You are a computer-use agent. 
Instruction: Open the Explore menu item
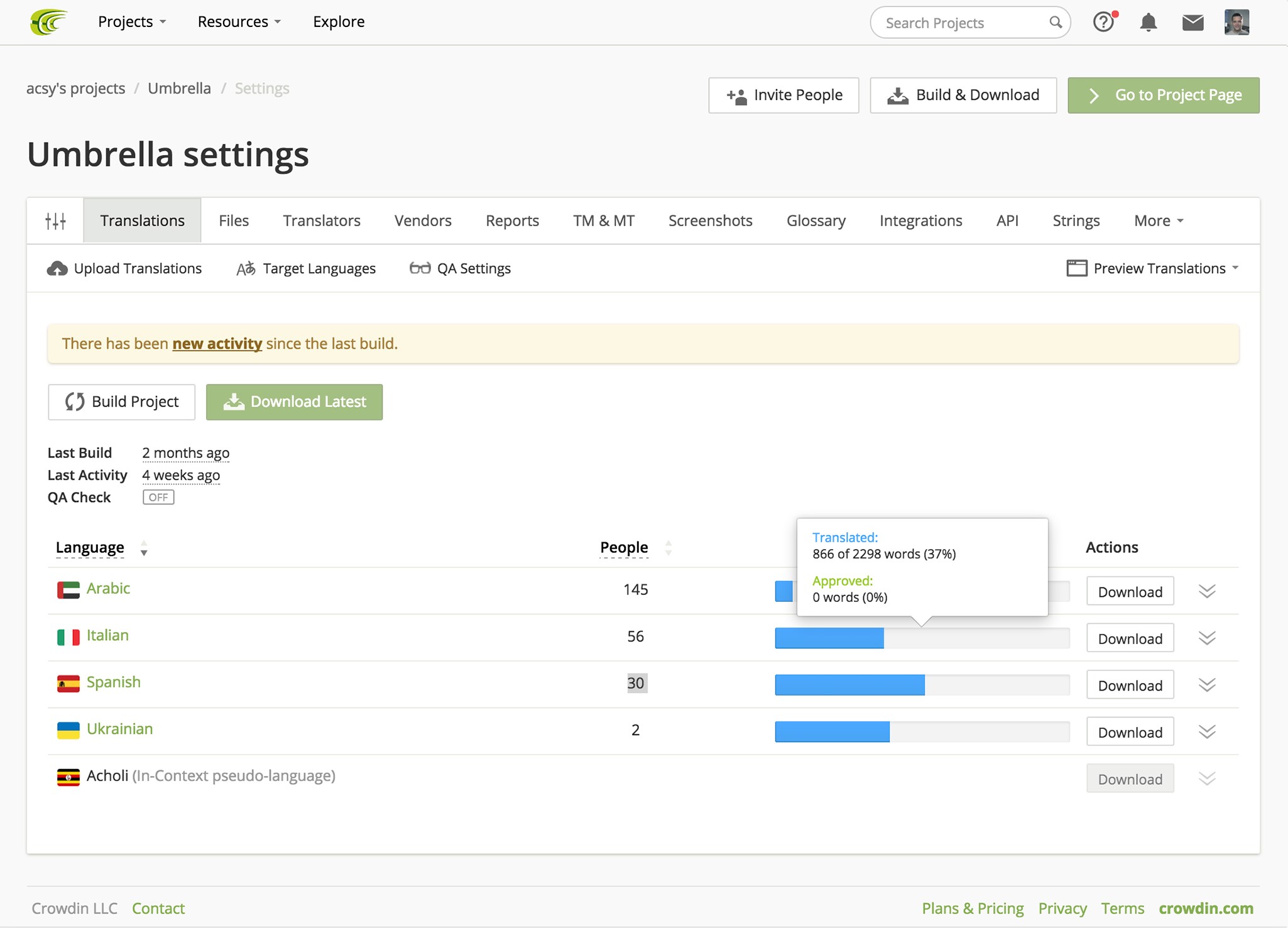(x=339, y=22)
